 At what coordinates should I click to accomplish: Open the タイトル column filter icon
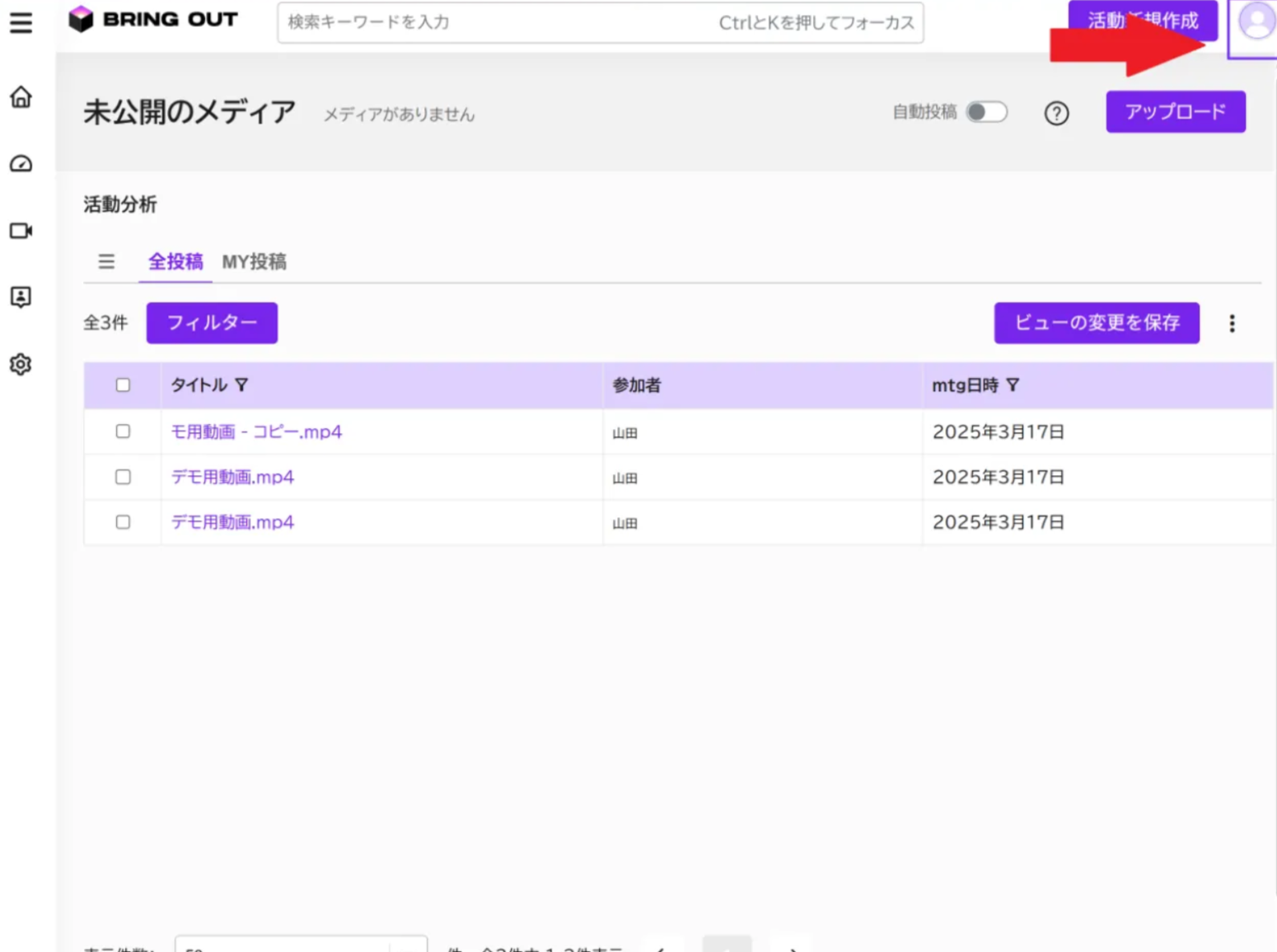[241, 385]
